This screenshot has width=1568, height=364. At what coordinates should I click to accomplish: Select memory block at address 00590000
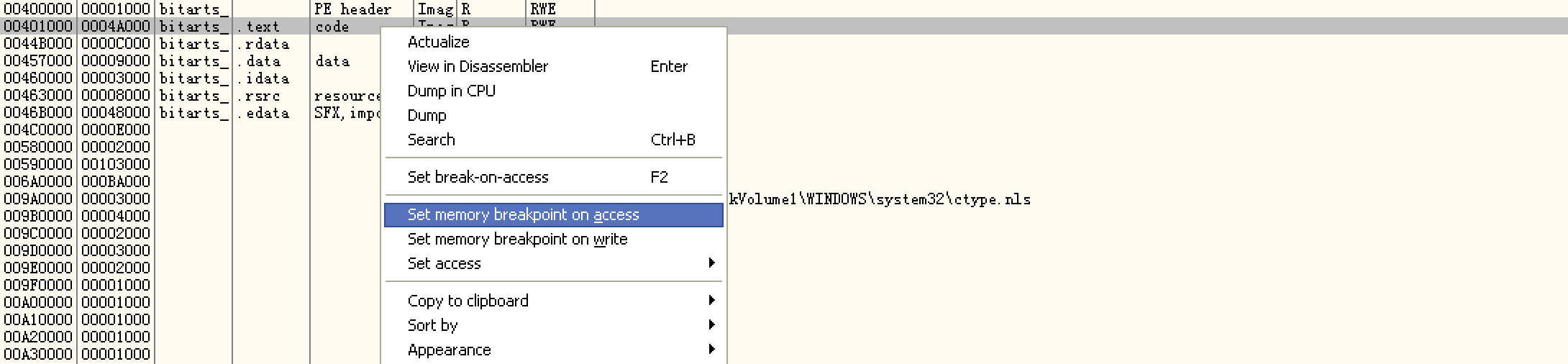[x=38, y=165]
